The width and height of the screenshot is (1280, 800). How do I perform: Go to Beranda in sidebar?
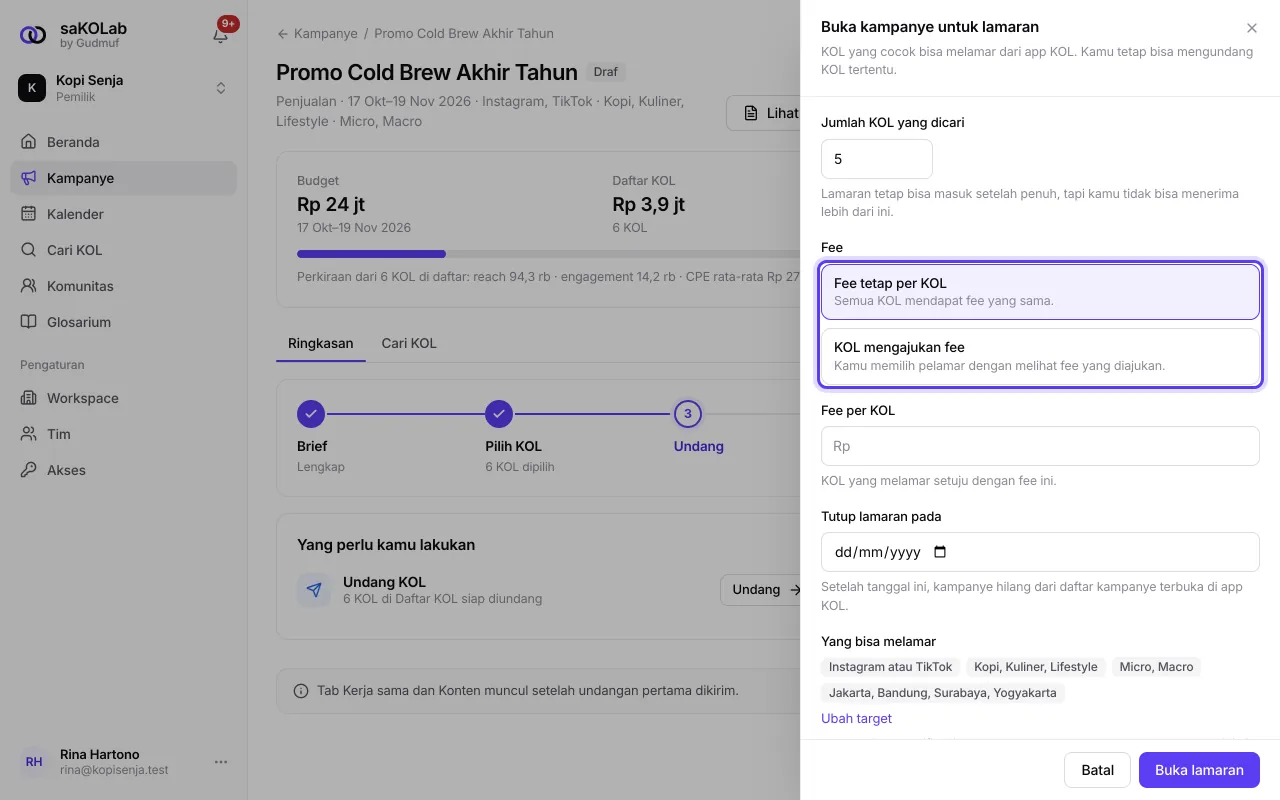click(124, 142)
